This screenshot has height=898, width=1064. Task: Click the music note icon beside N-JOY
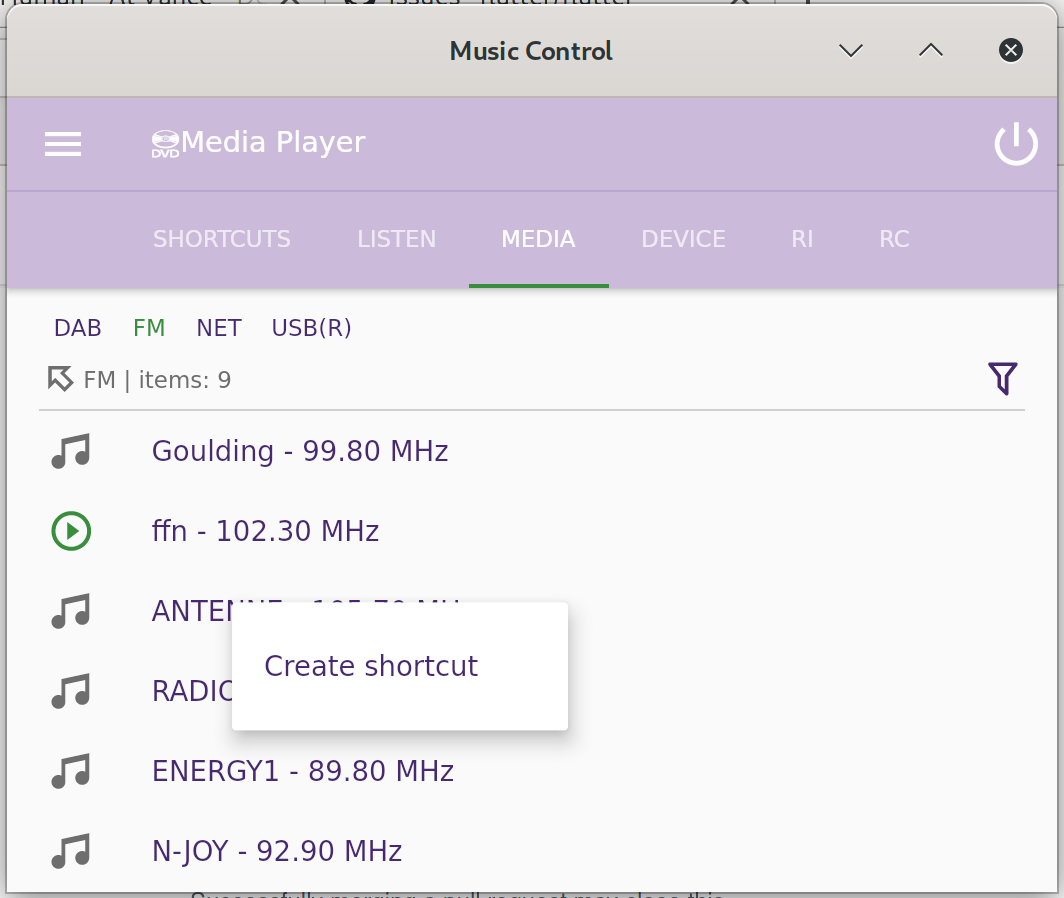pos(70,851)
